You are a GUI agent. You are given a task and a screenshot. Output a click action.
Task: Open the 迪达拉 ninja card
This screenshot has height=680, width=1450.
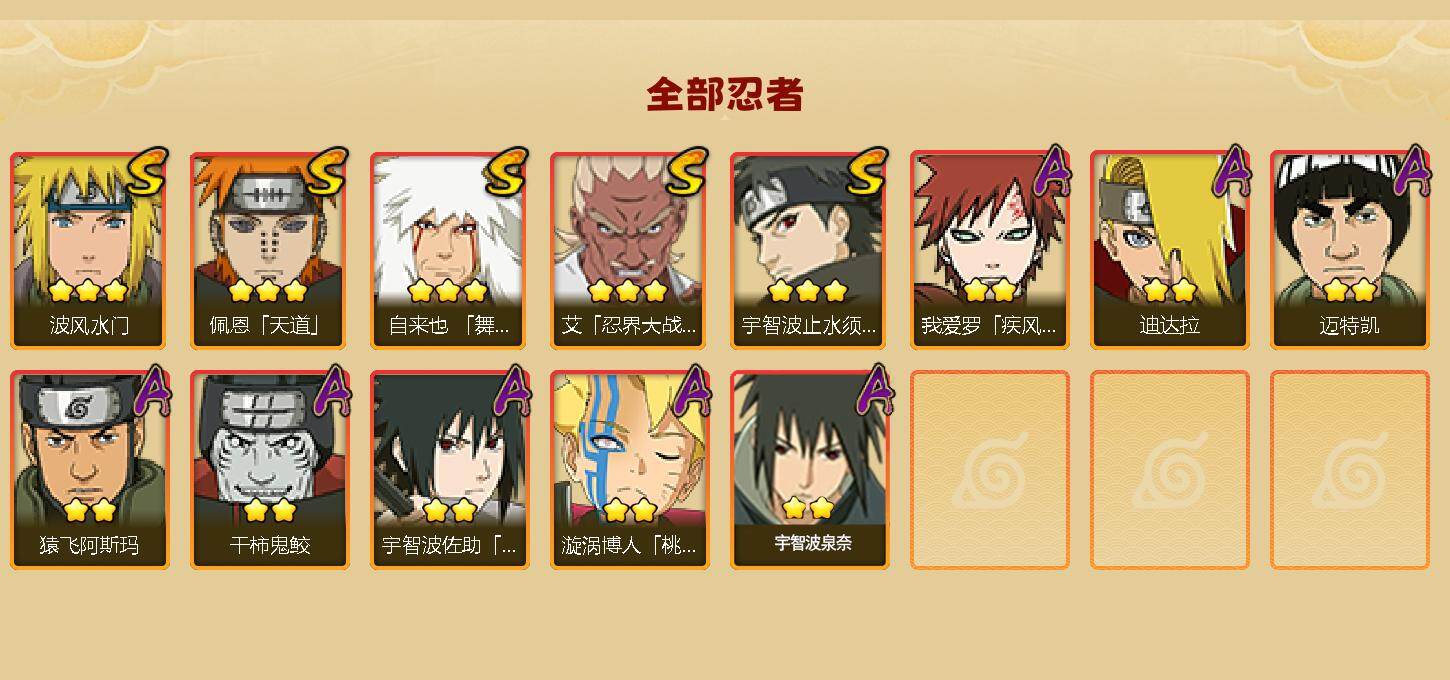tap(1170, 250)
